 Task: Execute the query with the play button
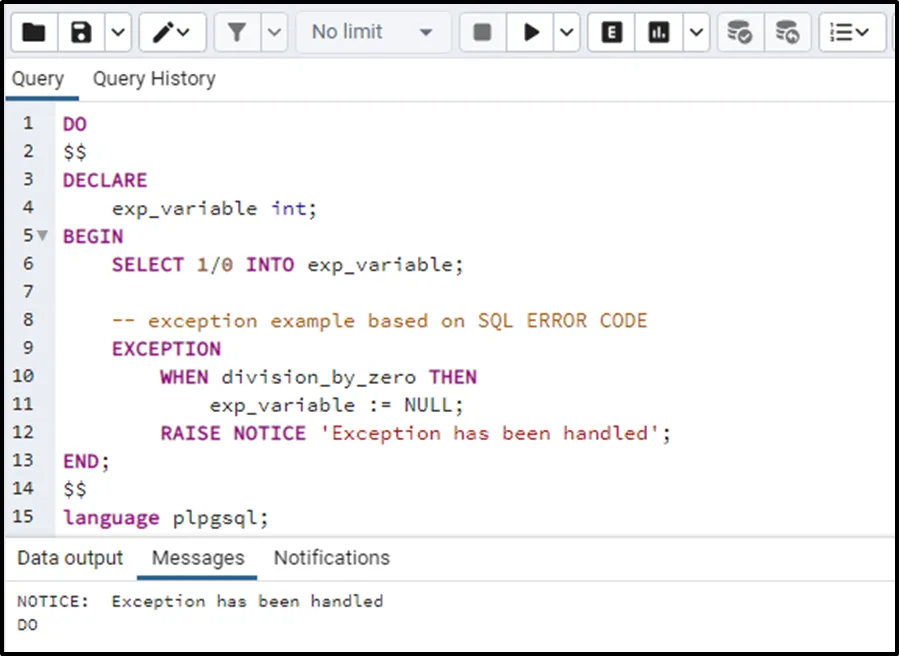pyautogui.click(x=530, y=33)
